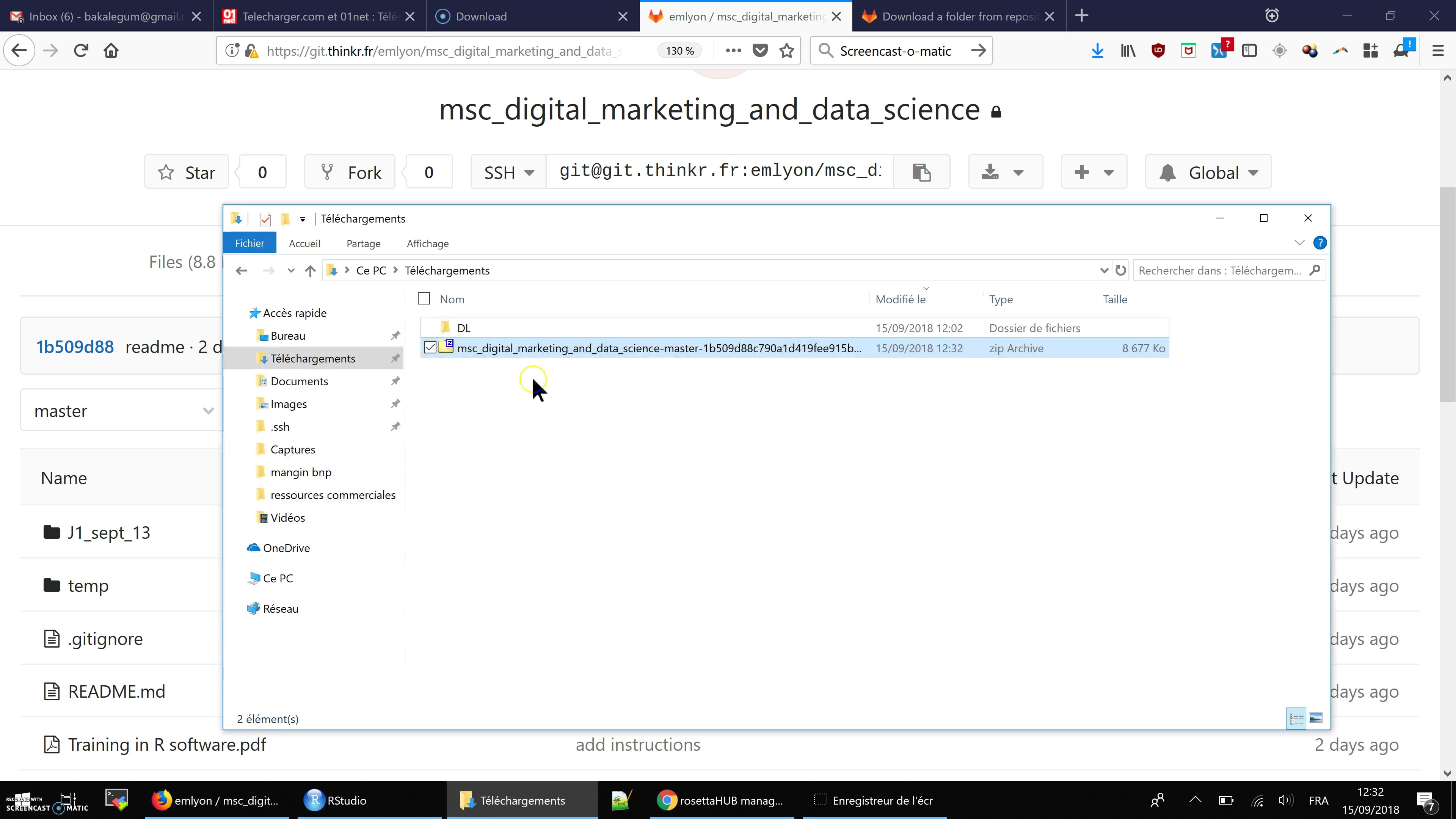Switch to large icons view in Explorer
1456x819 pixels.
pyautogui.click(x=1315, y=719)
